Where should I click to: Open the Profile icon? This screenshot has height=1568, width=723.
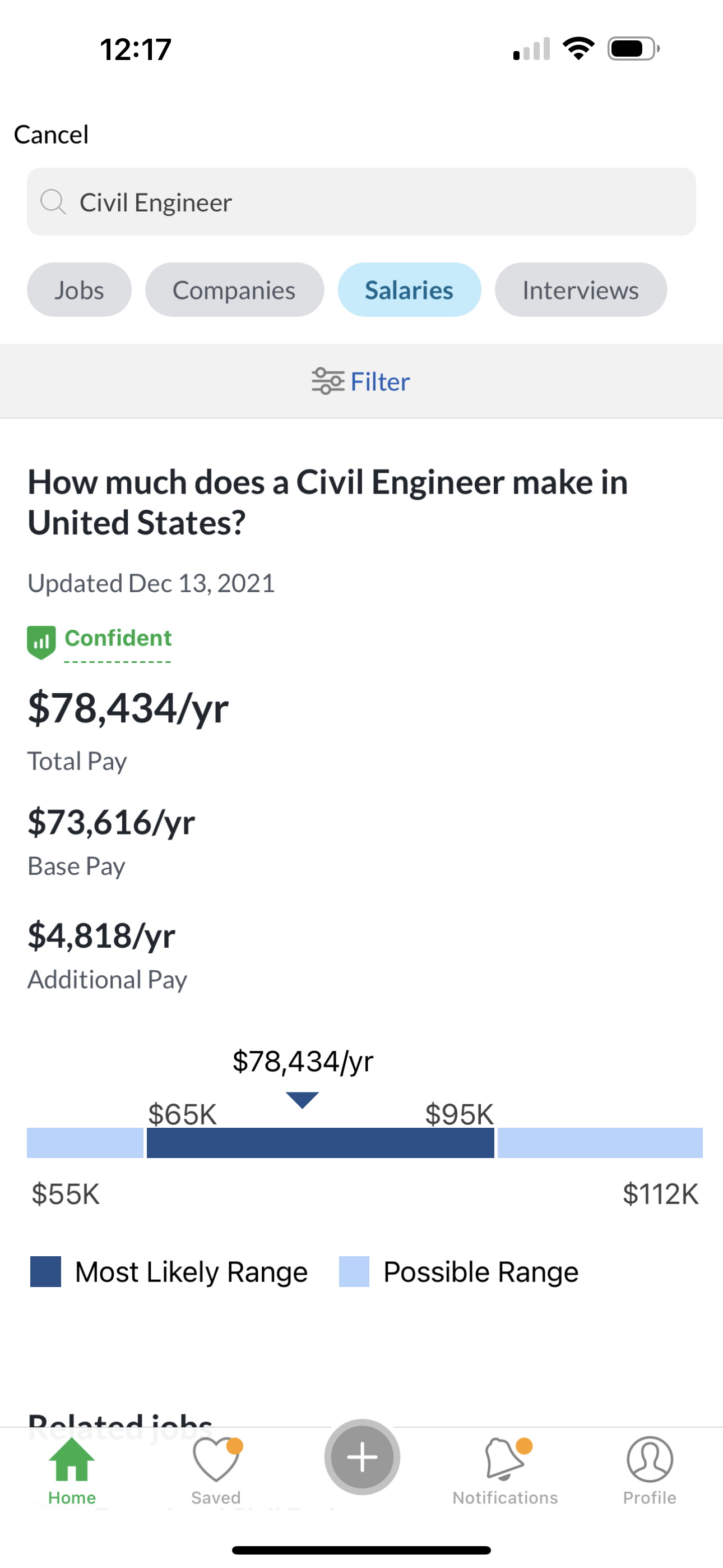point(650,1459)
